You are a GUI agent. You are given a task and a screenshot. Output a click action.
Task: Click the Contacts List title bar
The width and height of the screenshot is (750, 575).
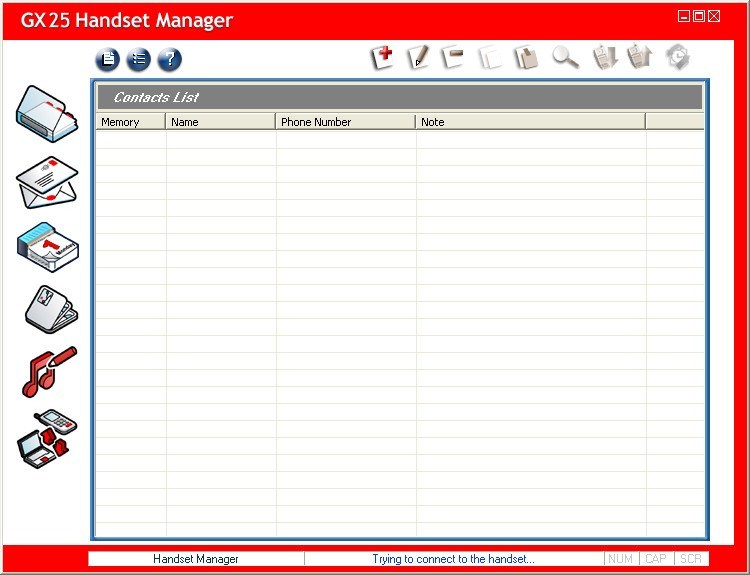click(x=400, y=97)
